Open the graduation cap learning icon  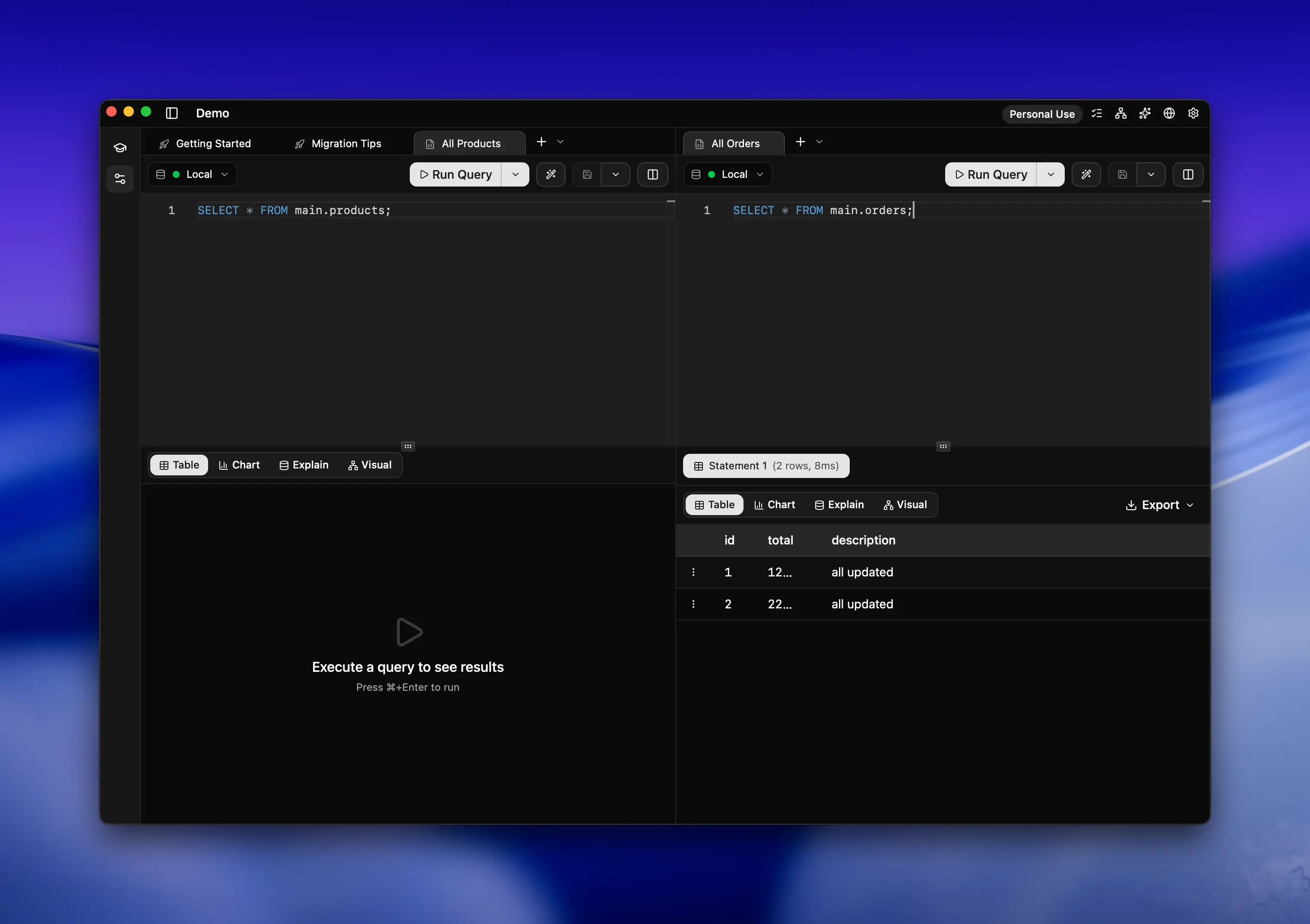coord(120,148)
